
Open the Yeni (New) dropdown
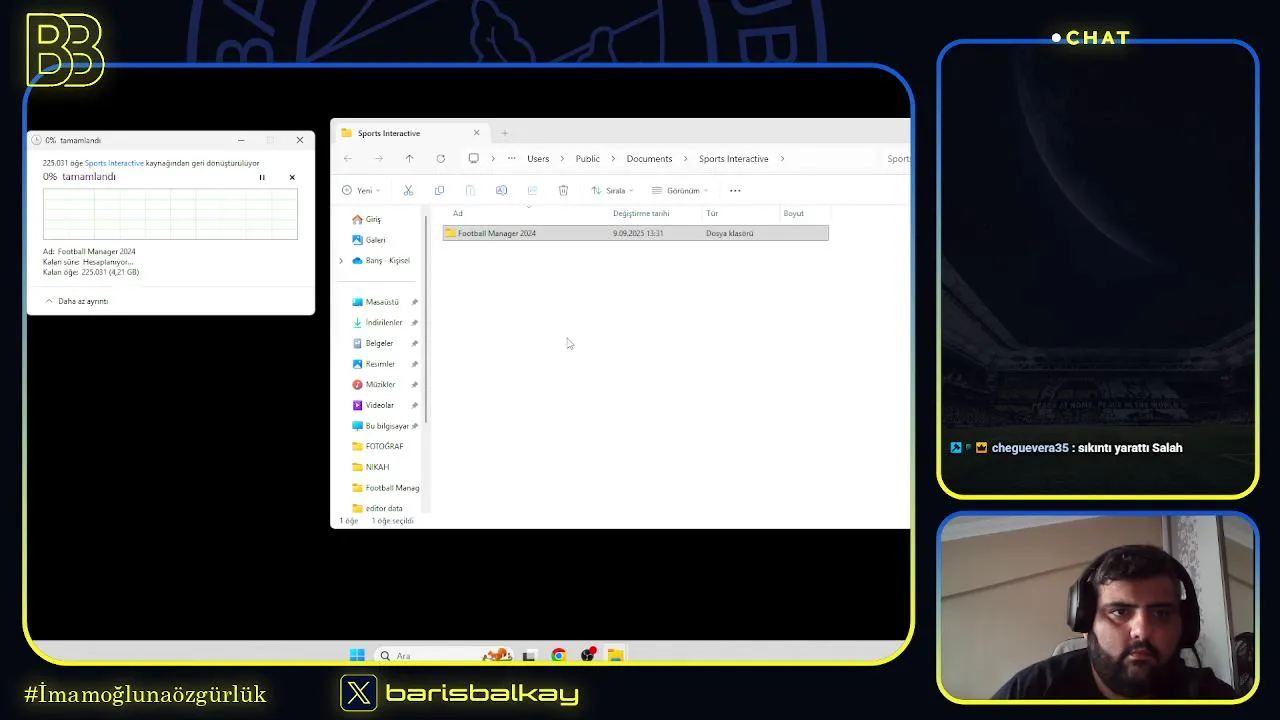point(360,191)
